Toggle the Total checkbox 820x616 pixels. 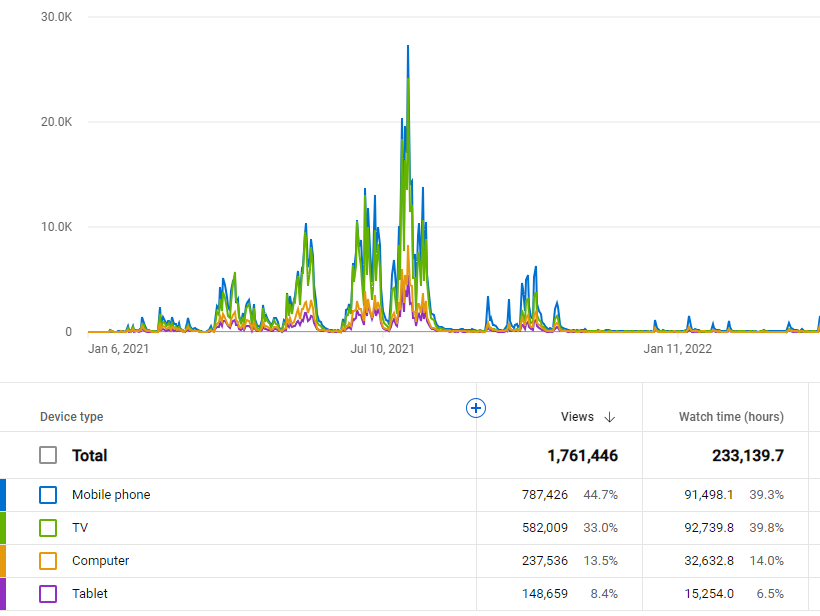[48, 455]
